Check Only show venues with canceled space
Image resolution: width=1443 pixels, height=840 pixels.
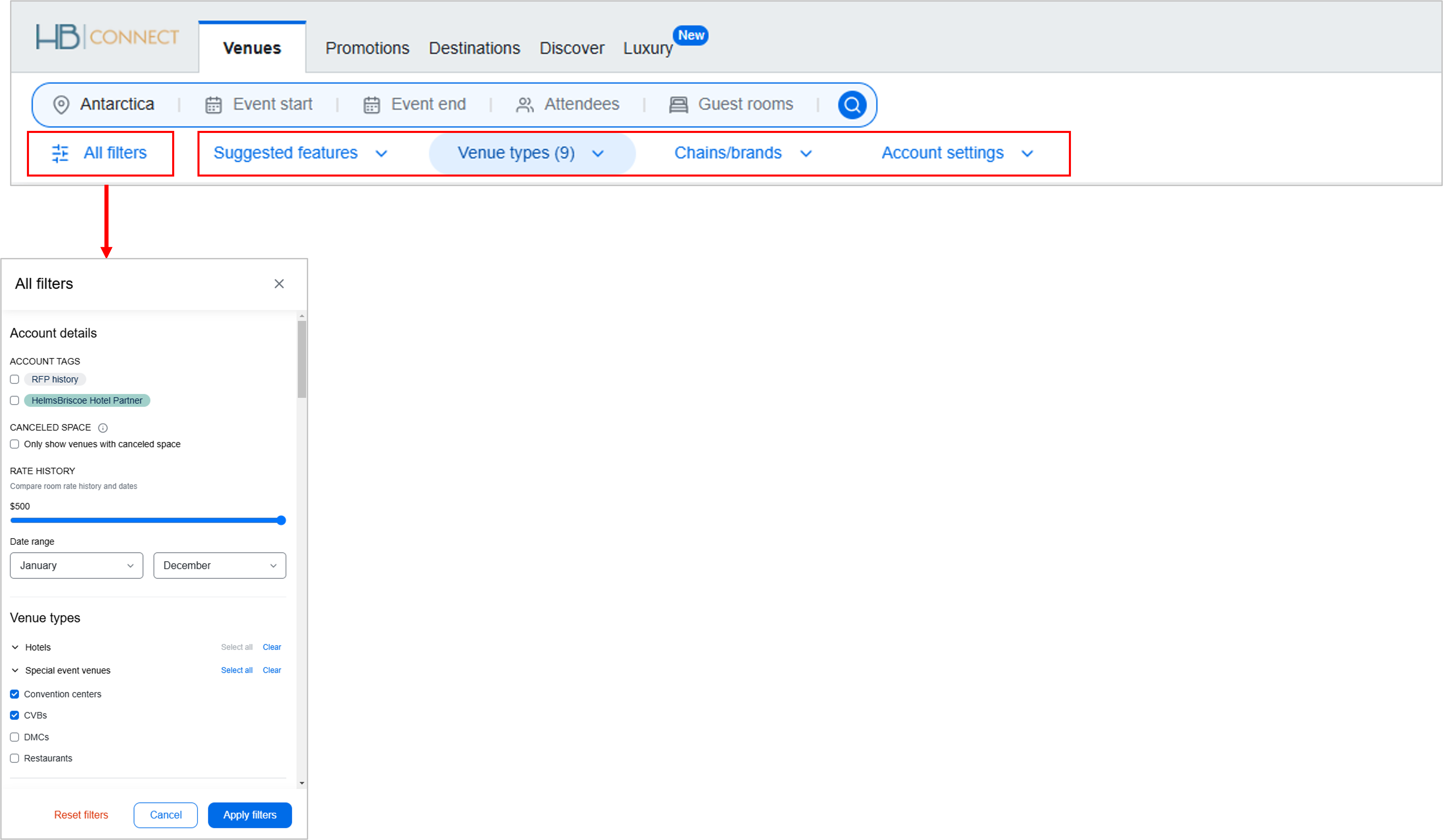coord(14,444)
